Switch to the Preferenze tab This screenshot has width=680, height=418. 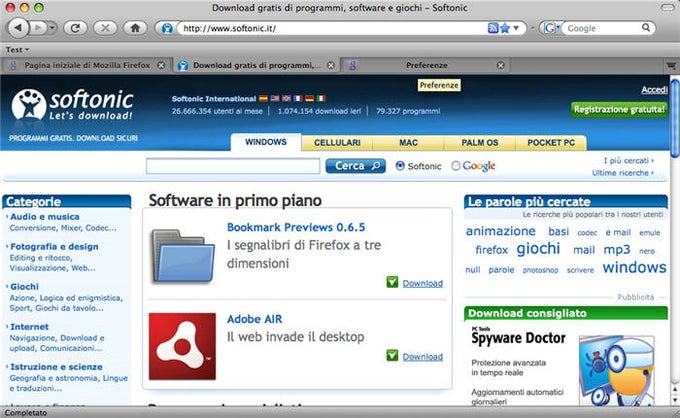(426, 65)
